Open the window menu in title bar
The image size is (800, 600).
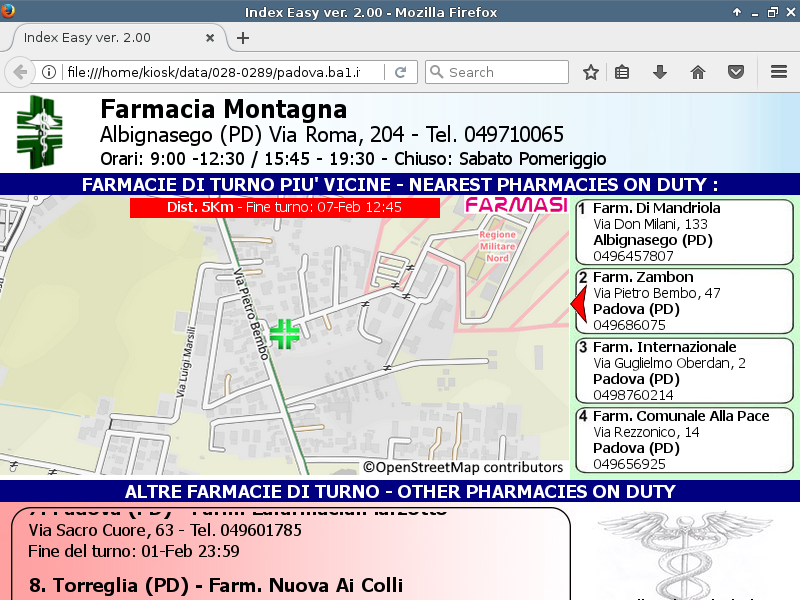coord(12,12)
